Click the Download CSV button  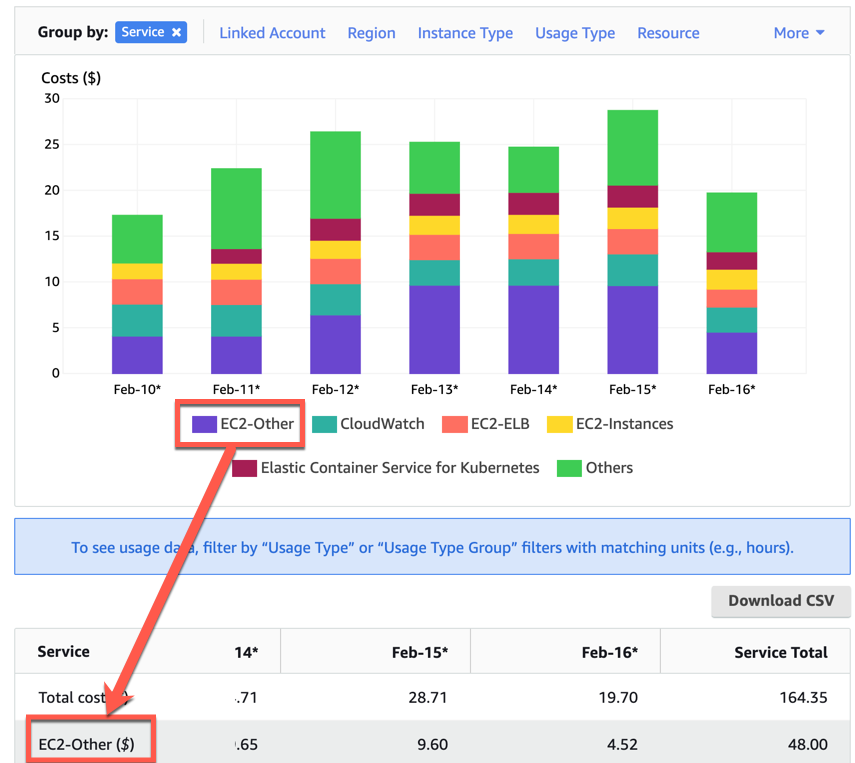tap(781, 601)
